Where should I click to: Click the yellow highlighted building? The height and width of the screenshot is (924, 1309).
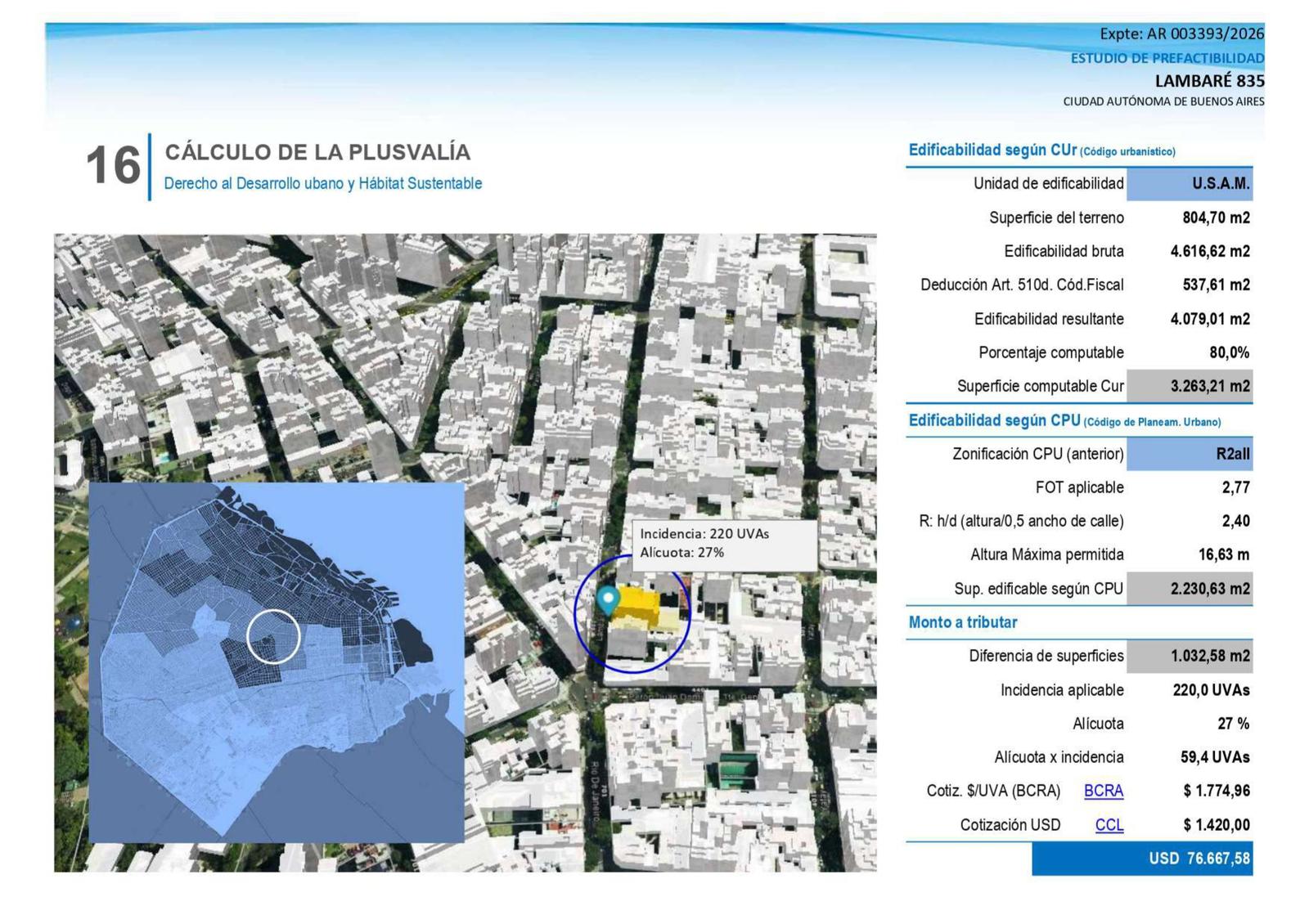click(x=638, y=607)
